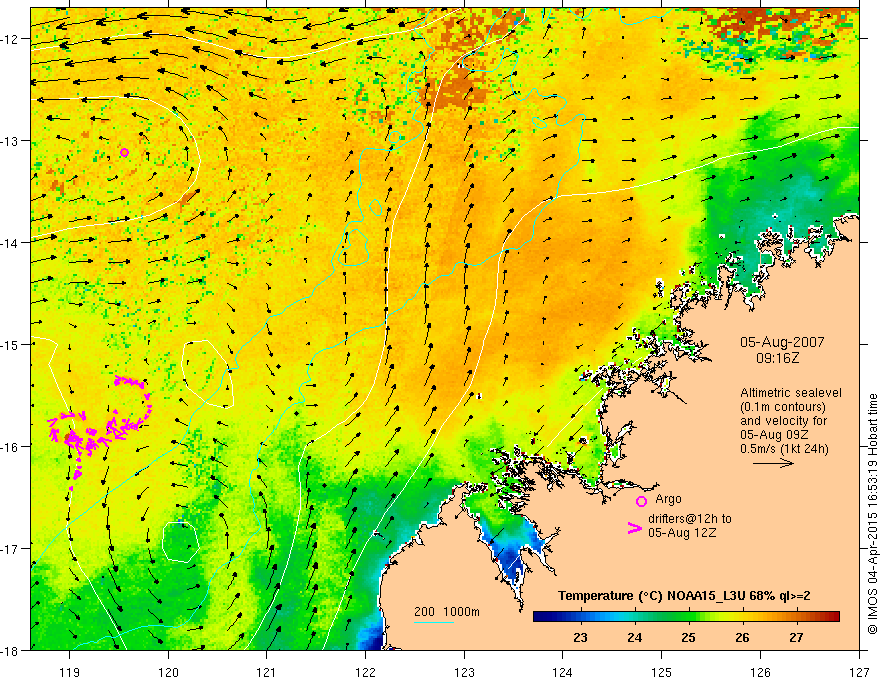Image resolution: width=880 pixels, height=680 pixels.
Task: Click the longitude axis label 124
Action: (x=563, y=672)
